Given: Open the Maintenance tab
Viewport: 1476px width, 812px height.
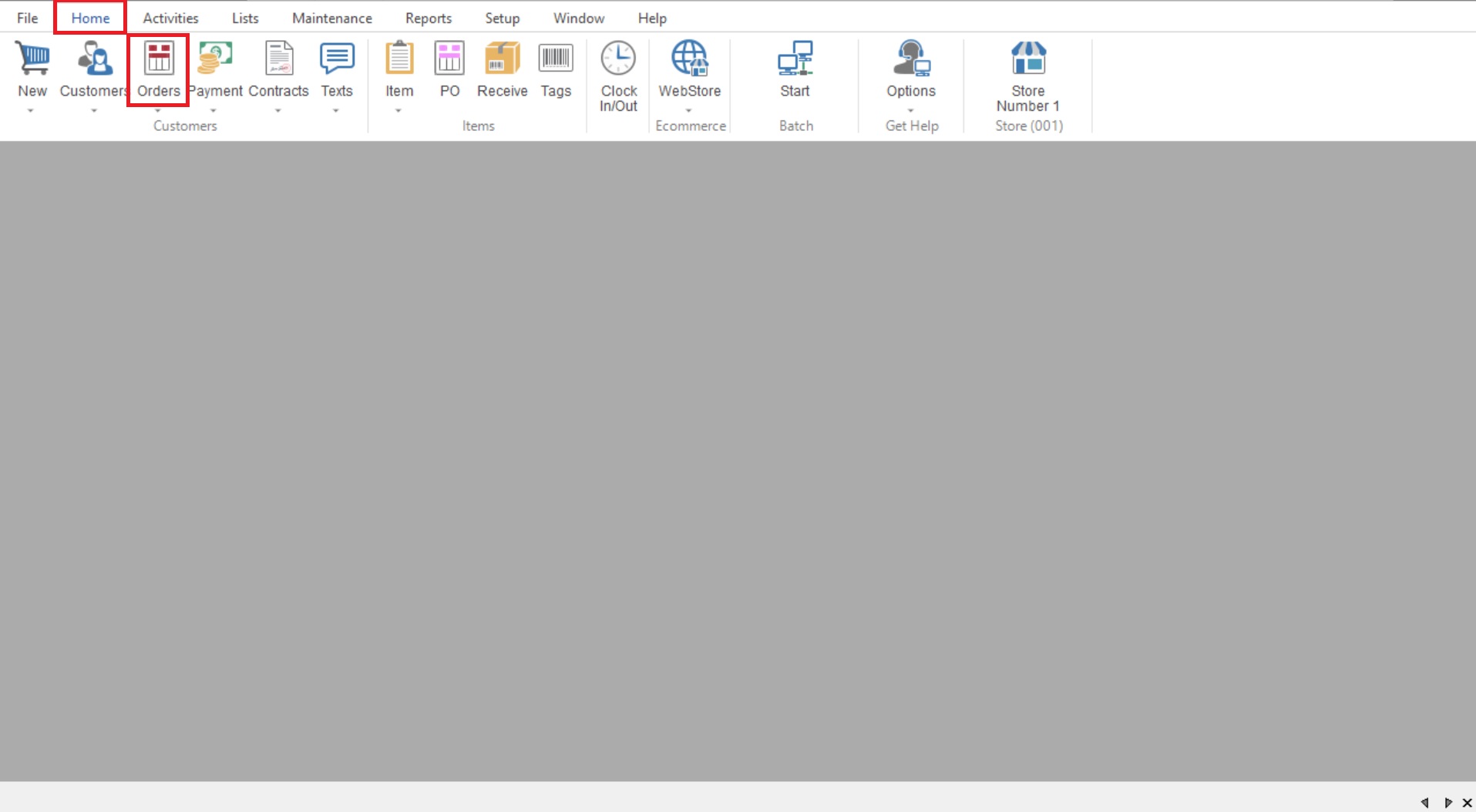Looking at the screenshot, I should pyautogui.click(x=332, y=18).
